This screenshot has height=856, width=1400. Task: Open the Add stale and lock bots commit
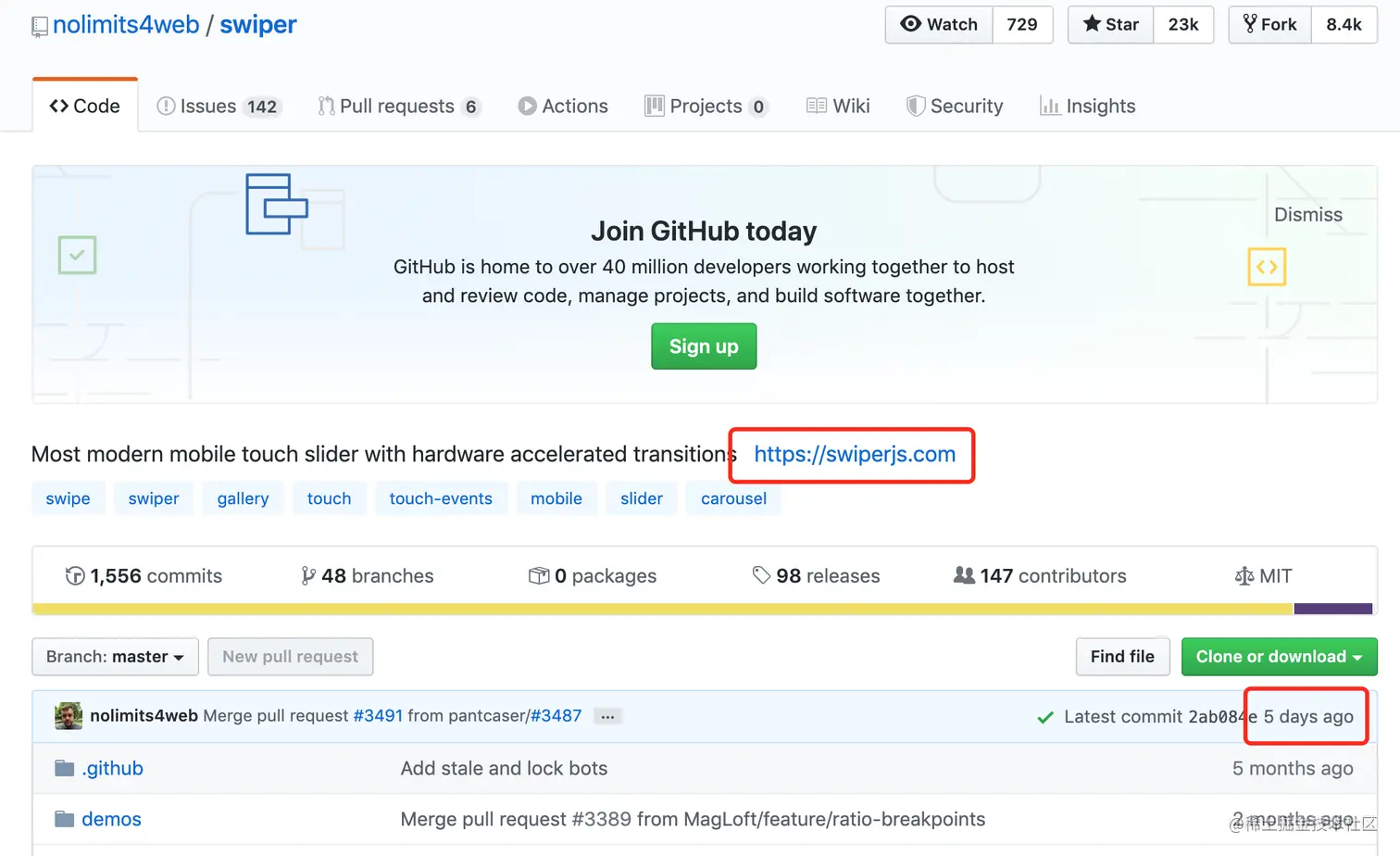[504, 769]
